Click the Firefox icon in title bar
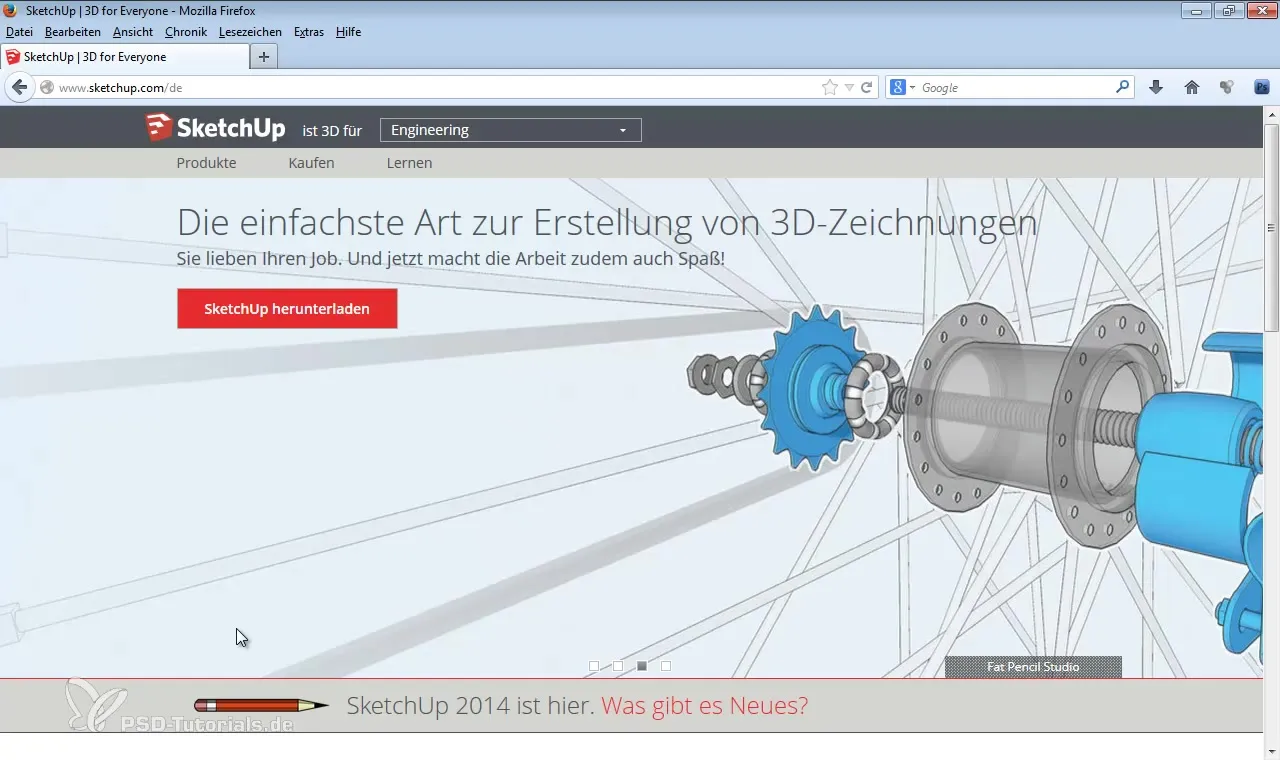1280x760 pixels. click(x=11, y=11)
